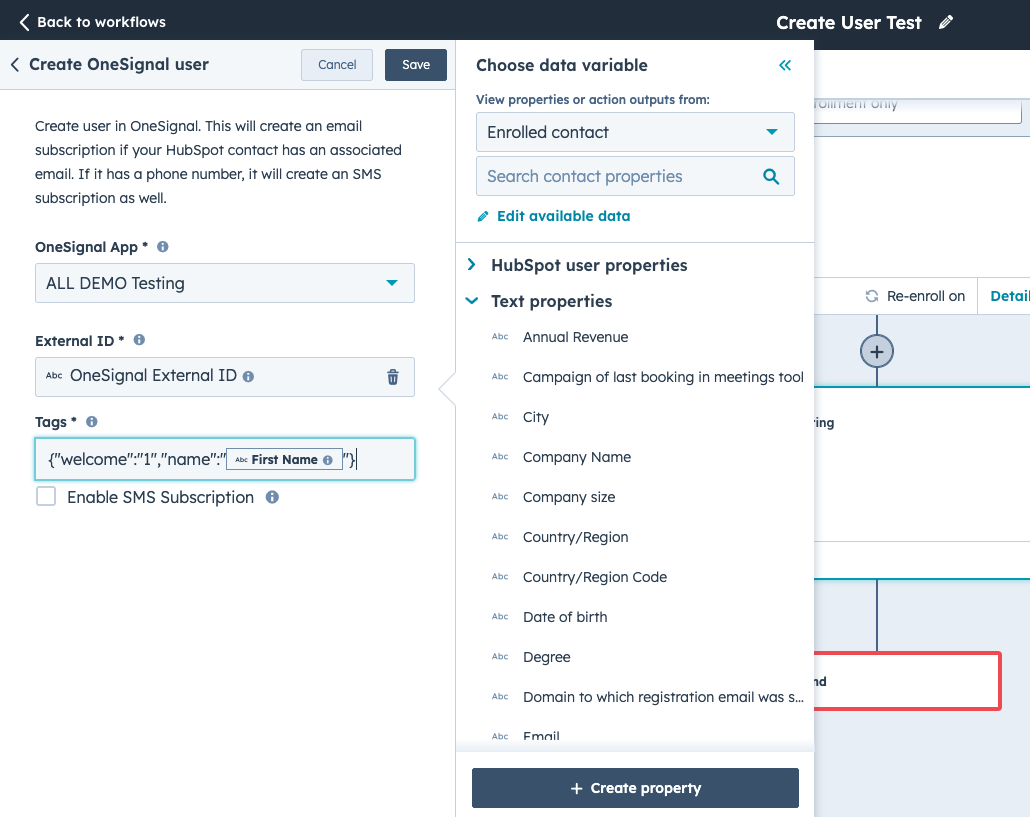The width and height of the screenshot is (1030, 817).
Task: Click inside the Tags input field
Action: pyautogui.click(x=225, y=459)
